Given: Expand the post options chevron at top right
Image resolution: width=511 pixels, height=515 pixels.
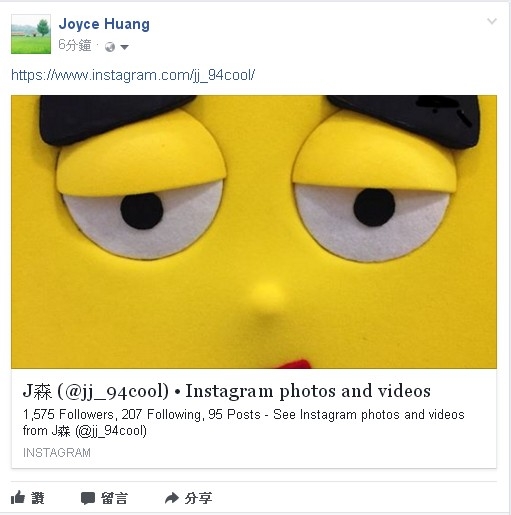Looking at the screenshot, I should pos(492,21).
